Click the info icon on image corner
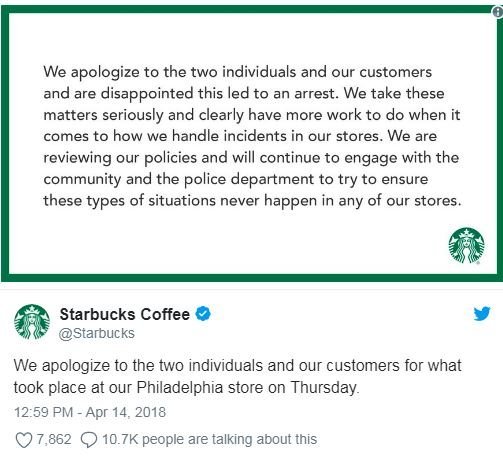Viewport: 503px width, 461px height. tap(498, 12)
